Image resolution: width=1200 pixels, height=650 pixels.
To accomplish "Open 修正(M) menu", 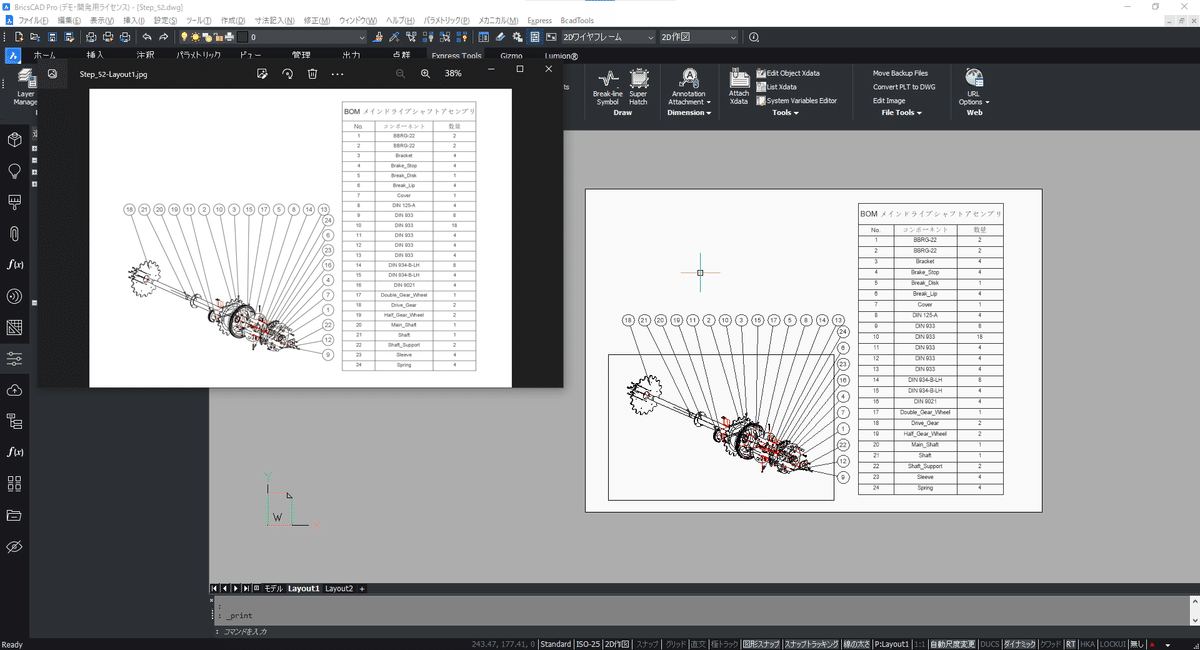I will click(x=318, y=20).
